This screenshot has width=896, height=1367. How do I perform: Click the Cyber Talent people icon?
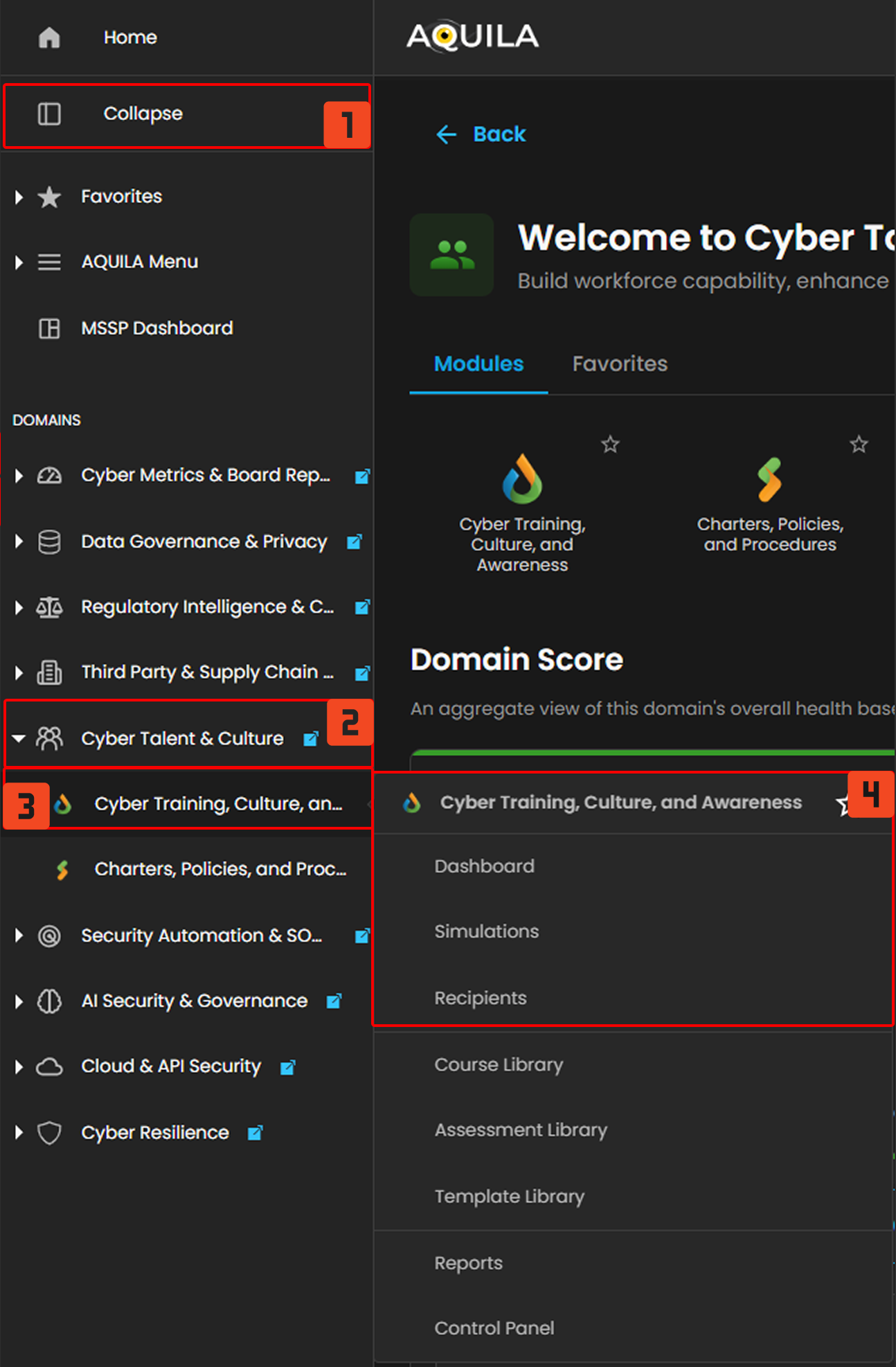(x=49, y=739)
